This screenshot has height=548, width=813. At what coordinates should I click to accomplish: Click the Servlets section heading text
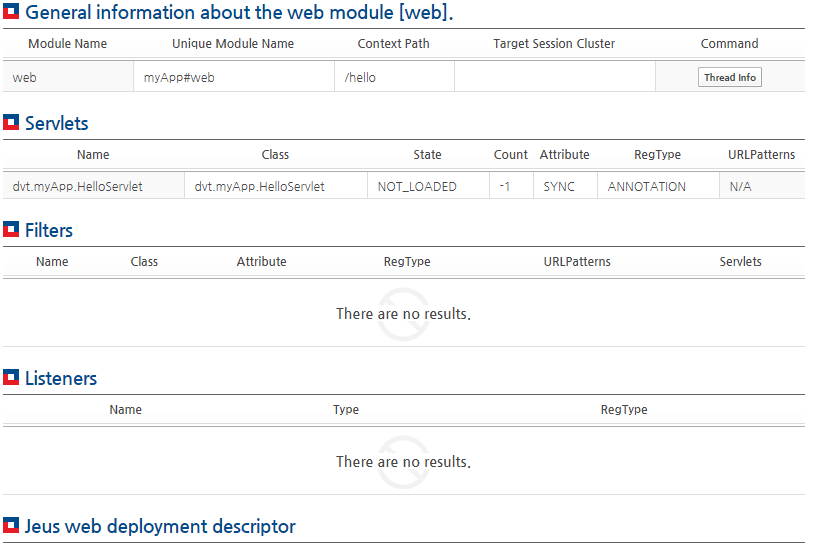click(x=57, y=123)
